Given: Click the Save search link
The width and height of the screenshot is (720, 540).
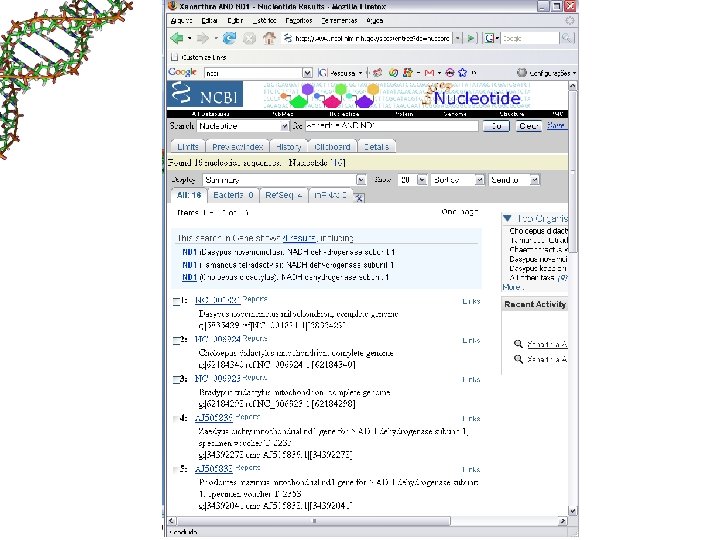Looking at the screenshot, I should 556,125.
